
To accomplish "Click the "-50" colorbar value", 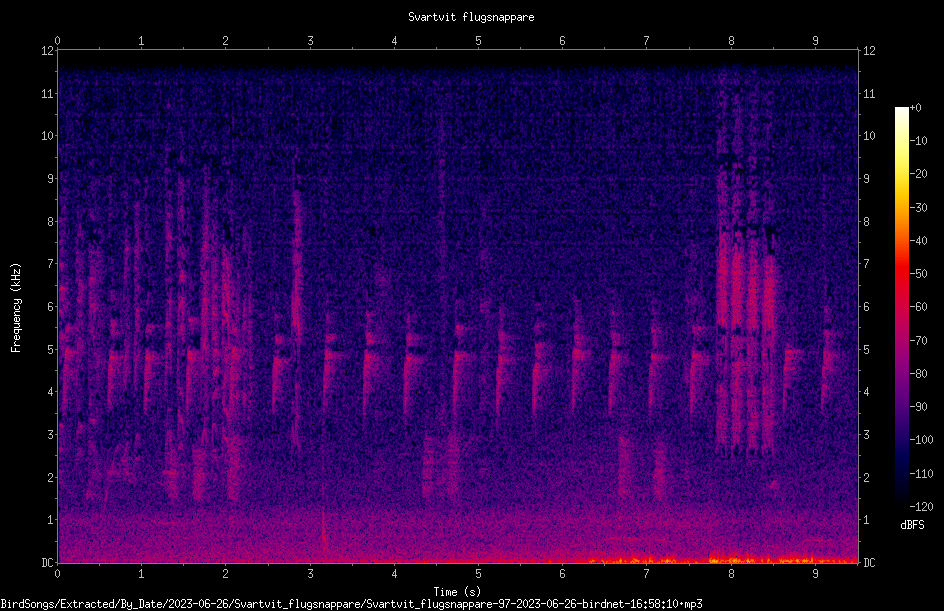I will click(x=918, y=274).
